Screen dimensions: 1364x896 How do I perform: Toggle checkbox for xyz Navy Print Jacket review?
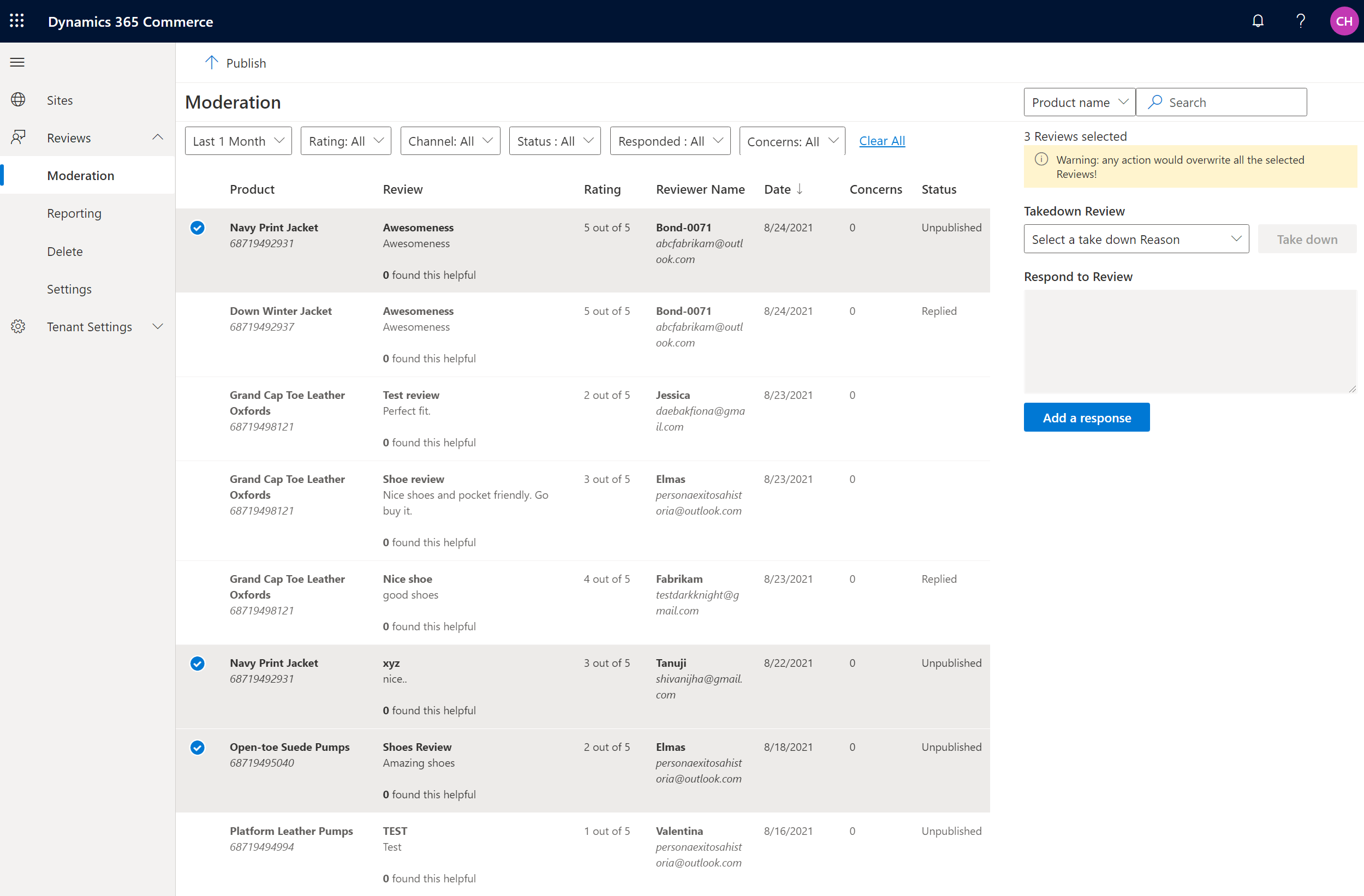point(197,662)
